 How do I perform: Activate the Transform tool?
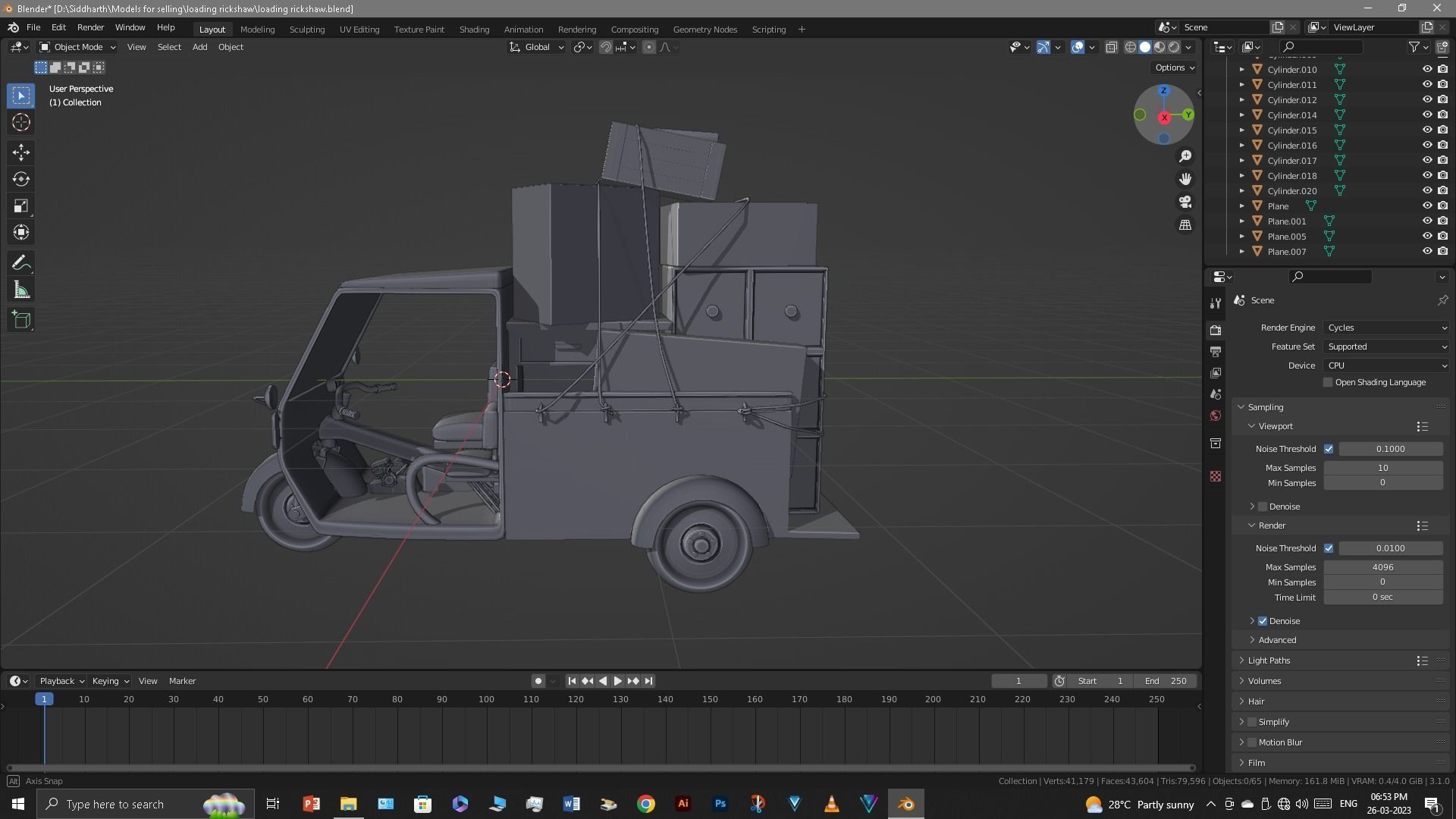tap(21, 232)
